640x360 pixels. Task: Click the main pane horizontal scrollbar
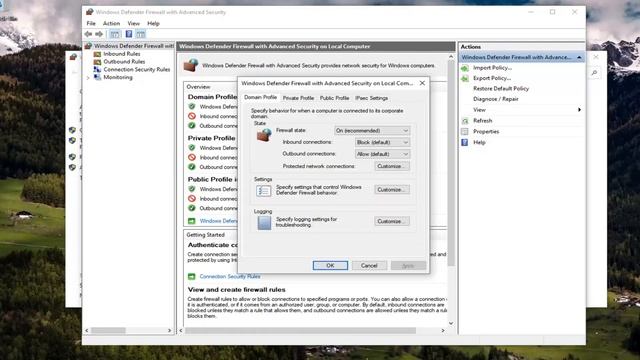(300, 331)
